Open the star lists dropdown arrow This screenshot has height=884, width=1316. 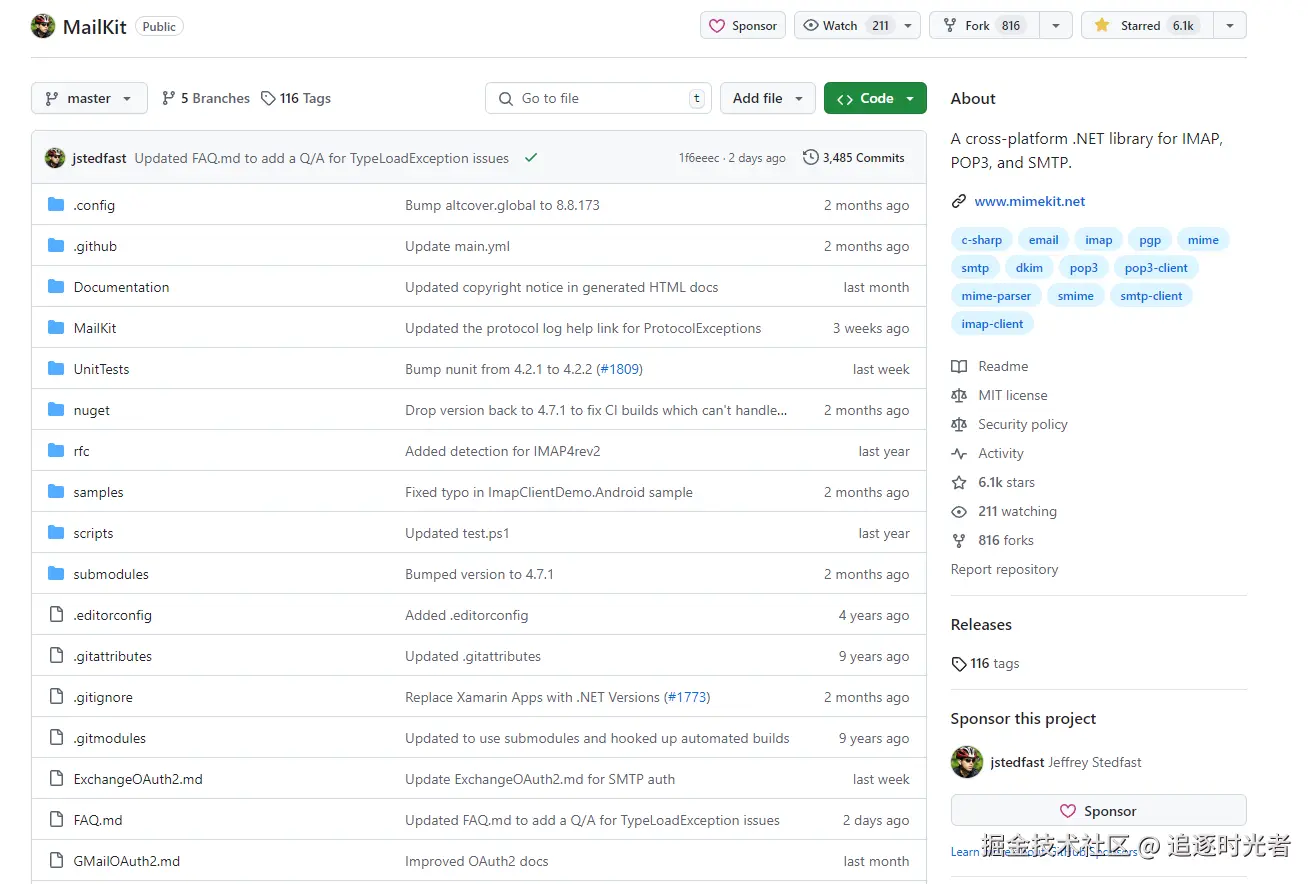click(1230, 26)
